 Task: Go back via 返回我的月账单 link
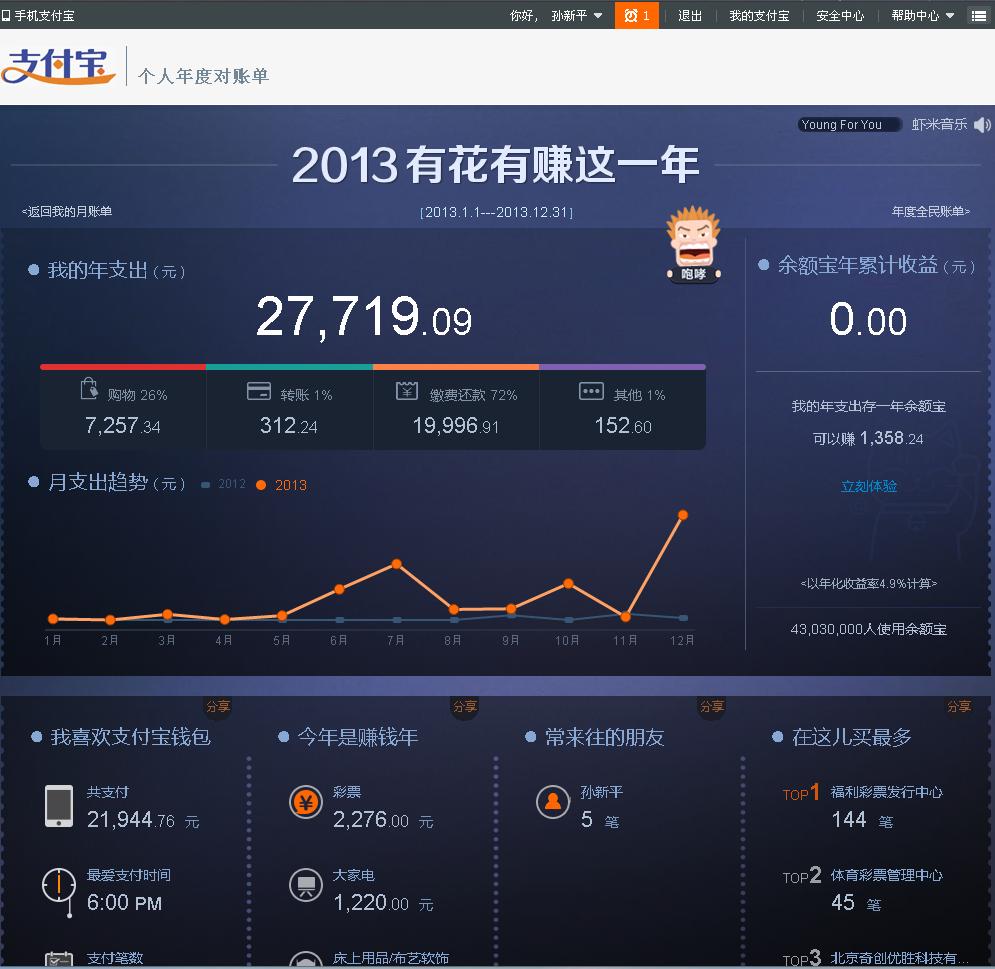pyautogui.click(x=67, y=211)
